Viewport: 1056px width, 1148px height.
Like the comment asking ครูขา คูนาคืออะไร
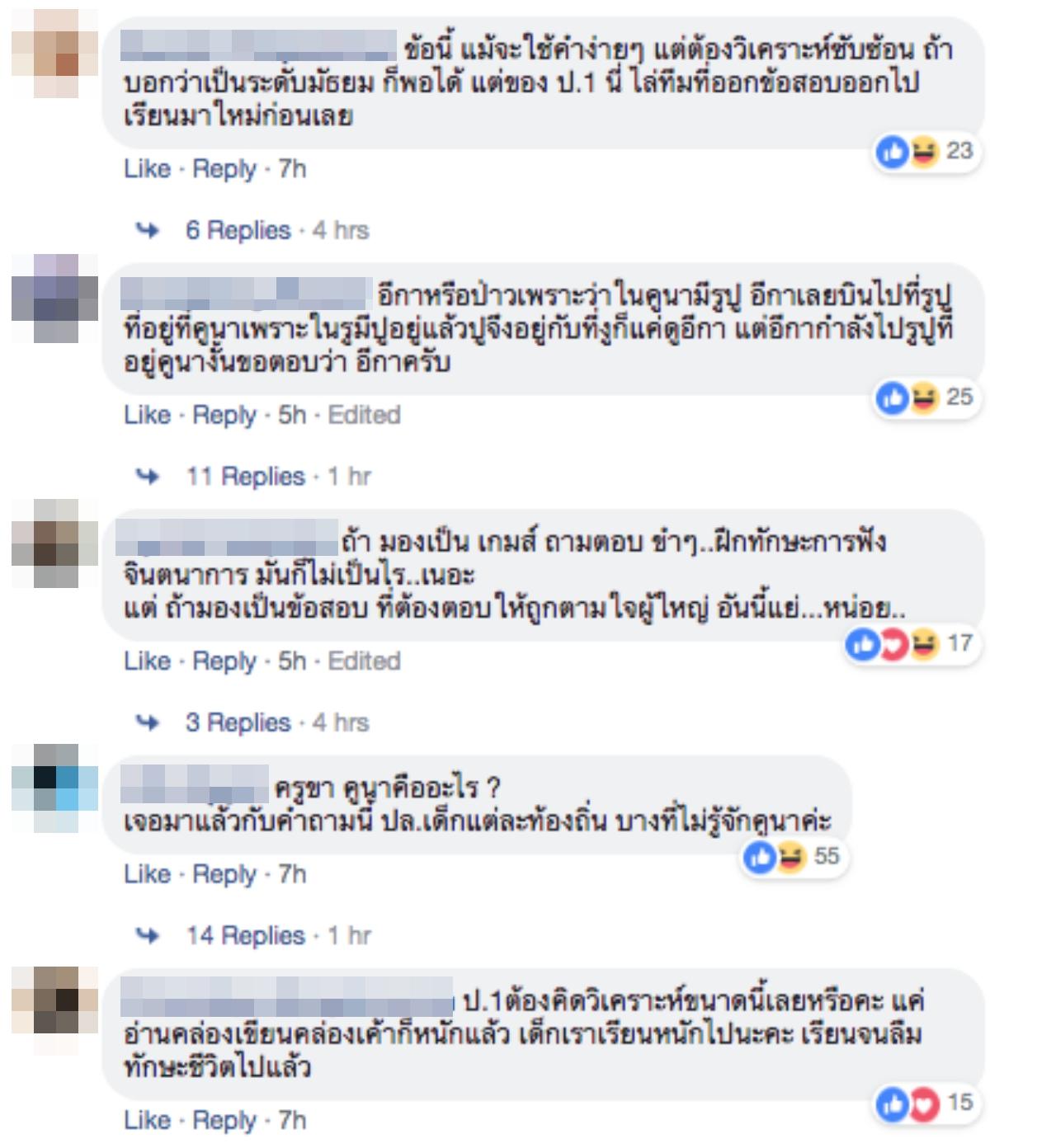click(x=147, y=874)
